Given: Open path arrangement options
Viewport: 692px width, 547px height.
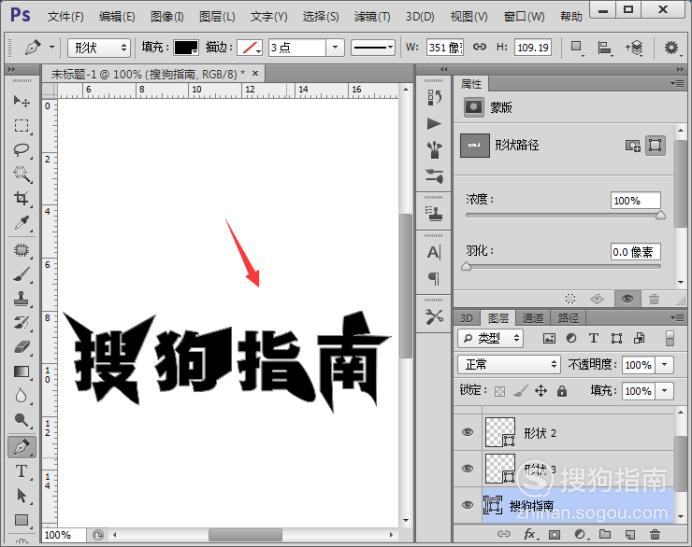Looking at the screenshot, I should pos(634,47).
